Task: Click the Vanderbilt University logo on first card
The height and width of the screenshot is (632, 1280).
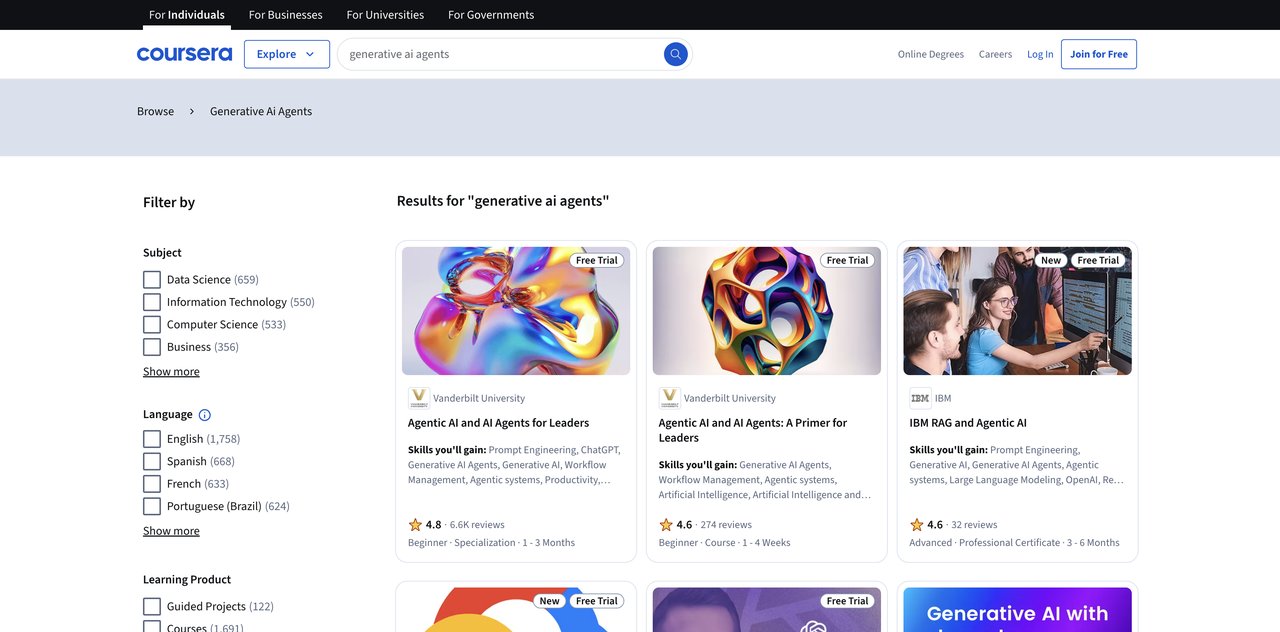Action: pos(419,398)
